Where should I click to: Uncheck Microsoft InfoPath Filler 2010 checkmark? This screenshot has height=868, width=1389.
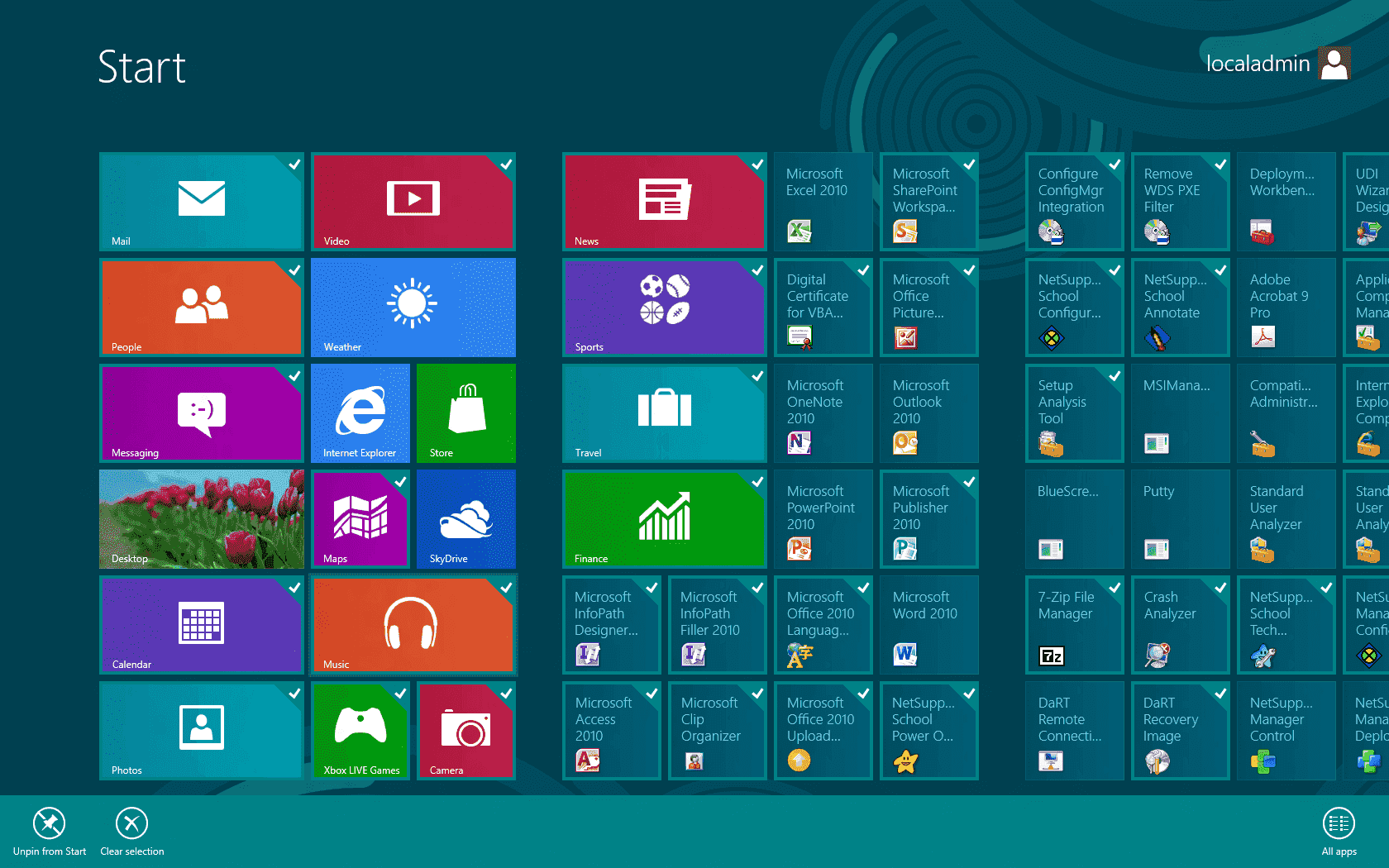757,587
